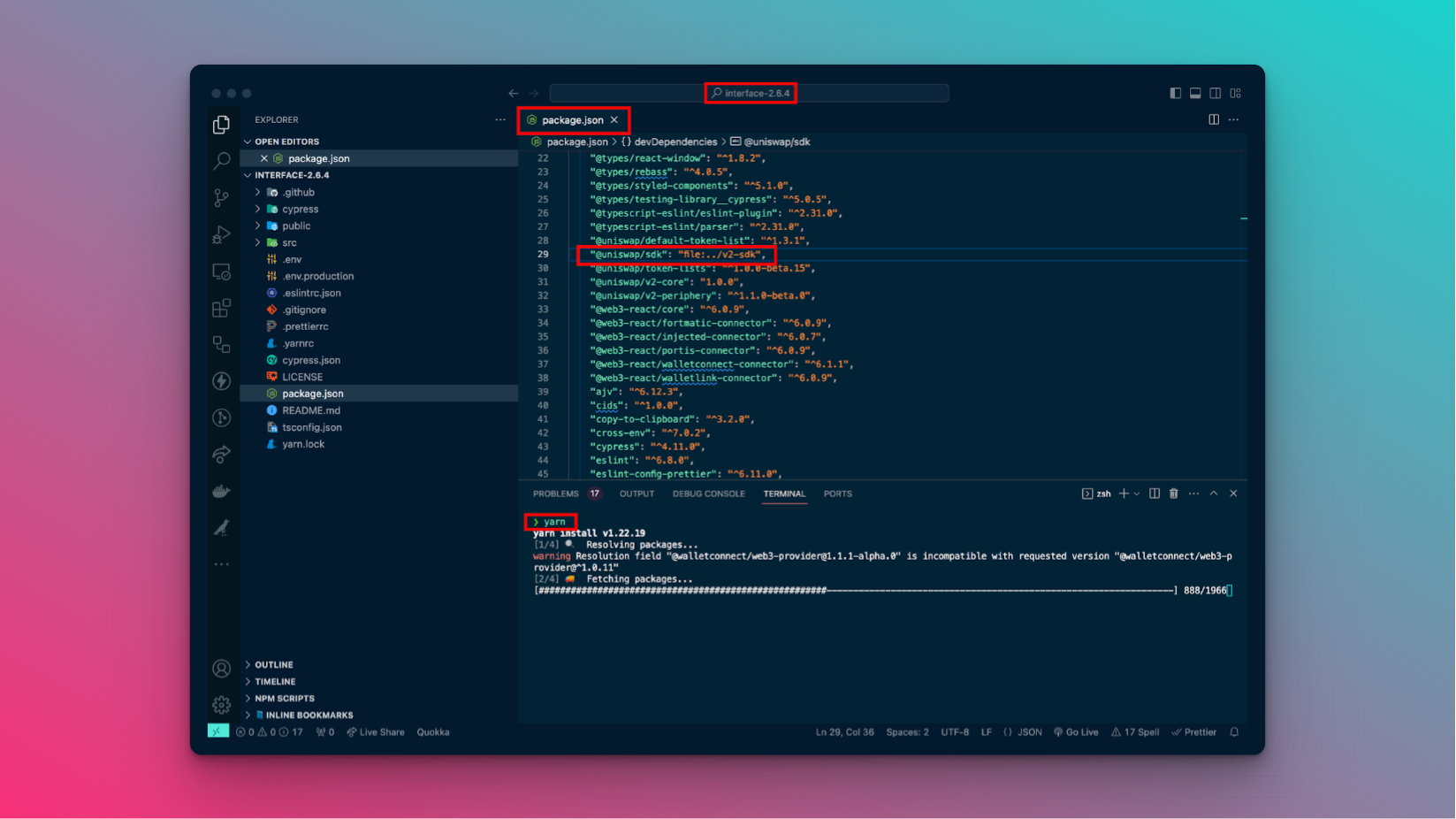
Task: Switch to the Output tab
Action: 637,494
